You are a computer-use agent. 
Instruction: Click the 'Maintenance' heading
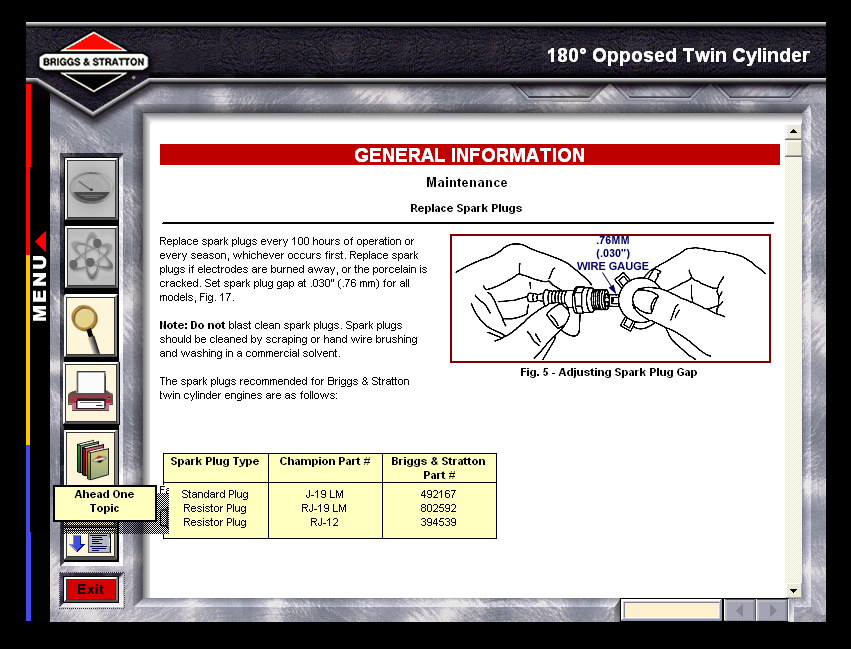467,182
